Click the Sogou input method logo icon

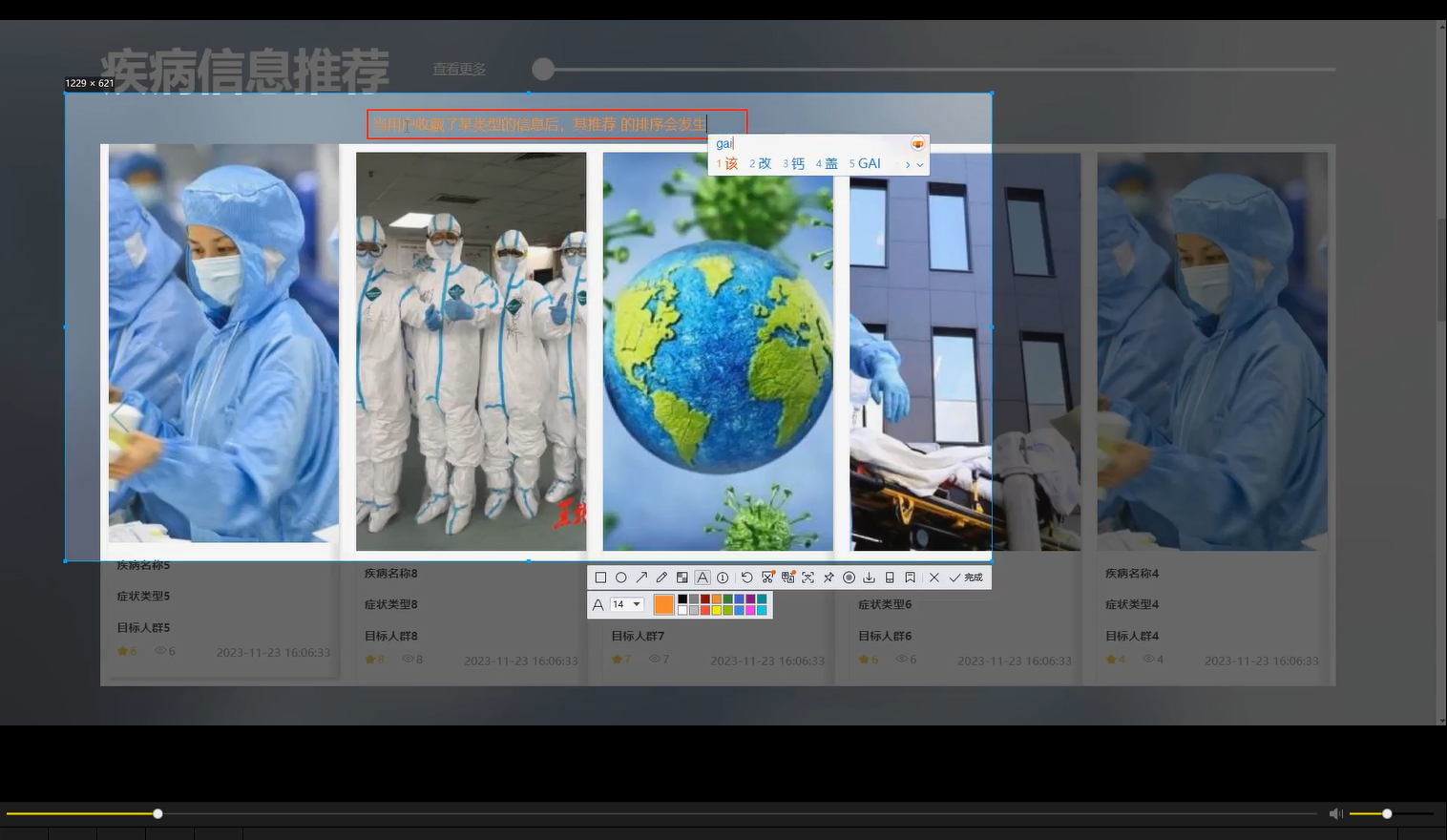coord(917,144)
